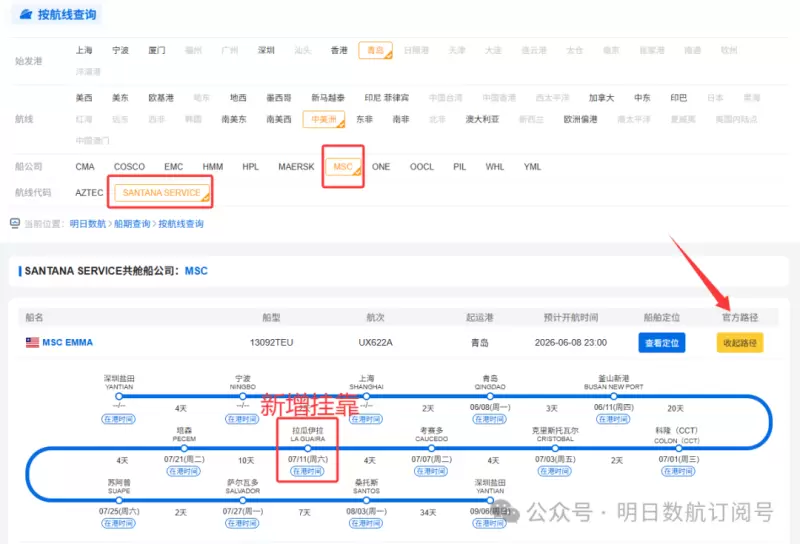Show 在港时间 for 克里斯托瓦尔 CRISTOBAL
The image size is (800, 544).
pos(555,471)
